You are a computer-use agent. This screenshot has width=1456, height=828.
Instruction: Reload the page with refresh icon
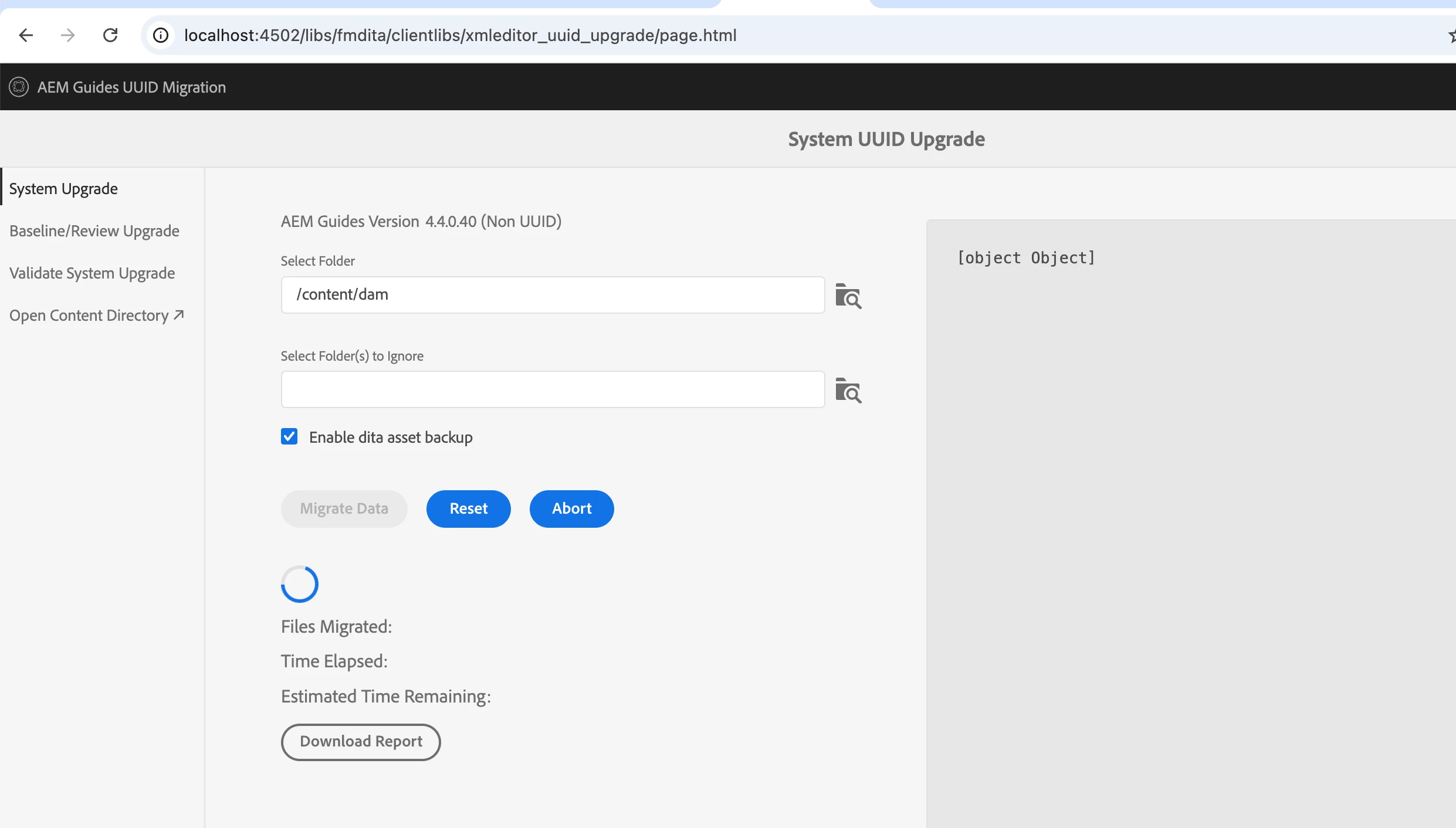tap(110, 35)
